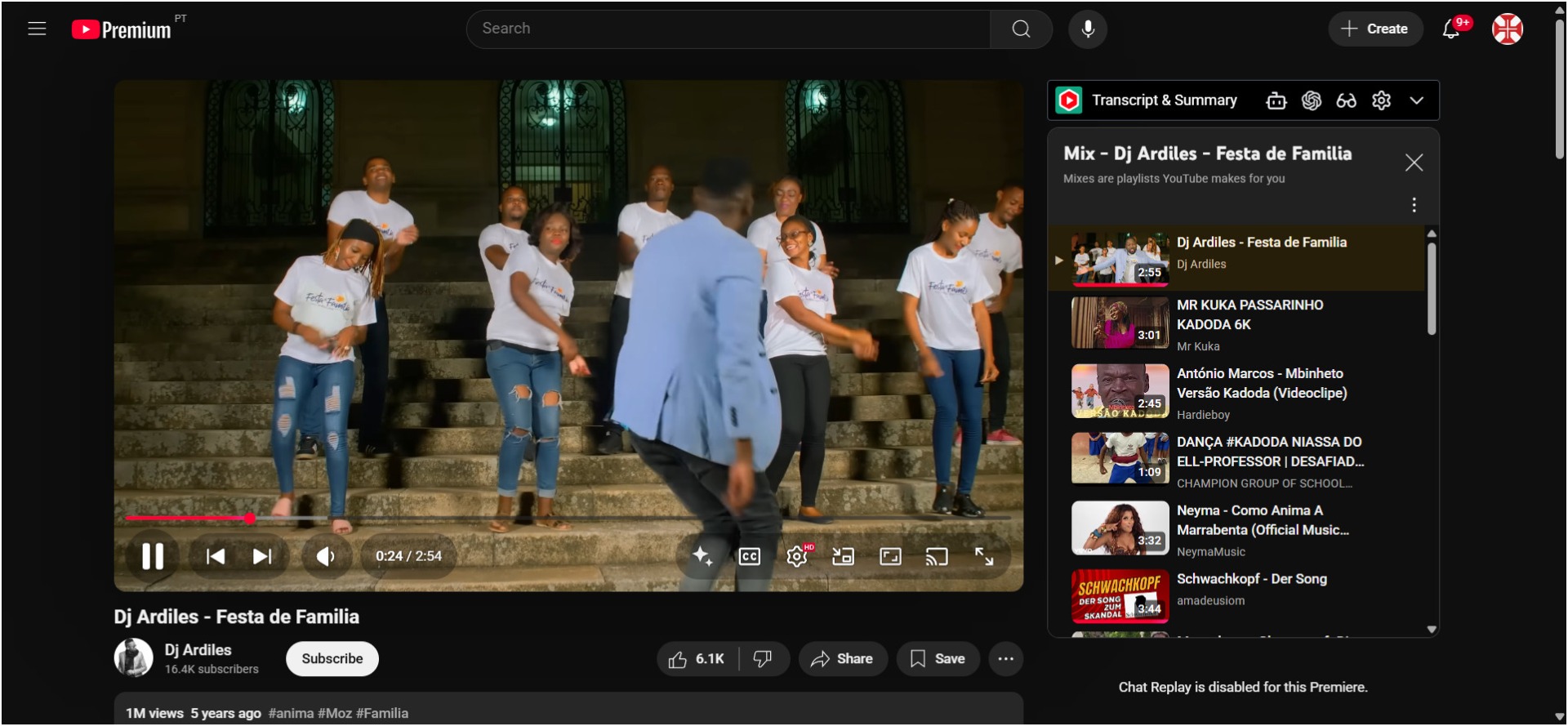This screenshot has width=1568, height=726.
Task: Dislike the video
Action: coord(763,659)
